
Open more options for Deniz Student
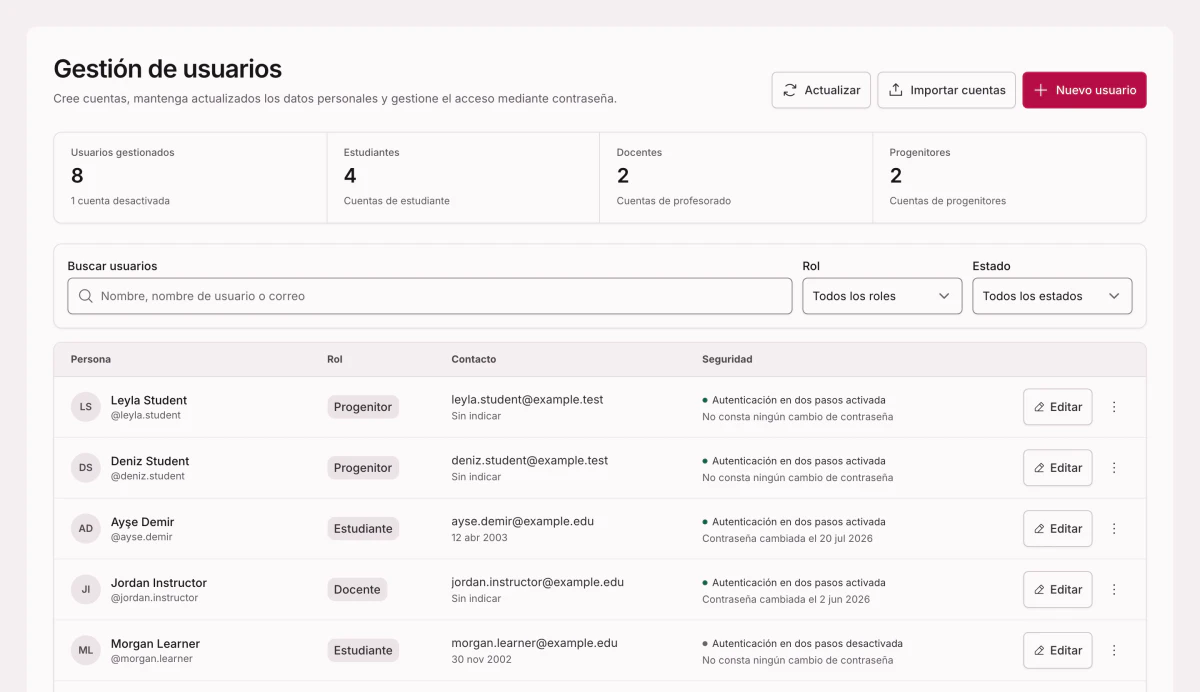click(x=1114, y=468)
